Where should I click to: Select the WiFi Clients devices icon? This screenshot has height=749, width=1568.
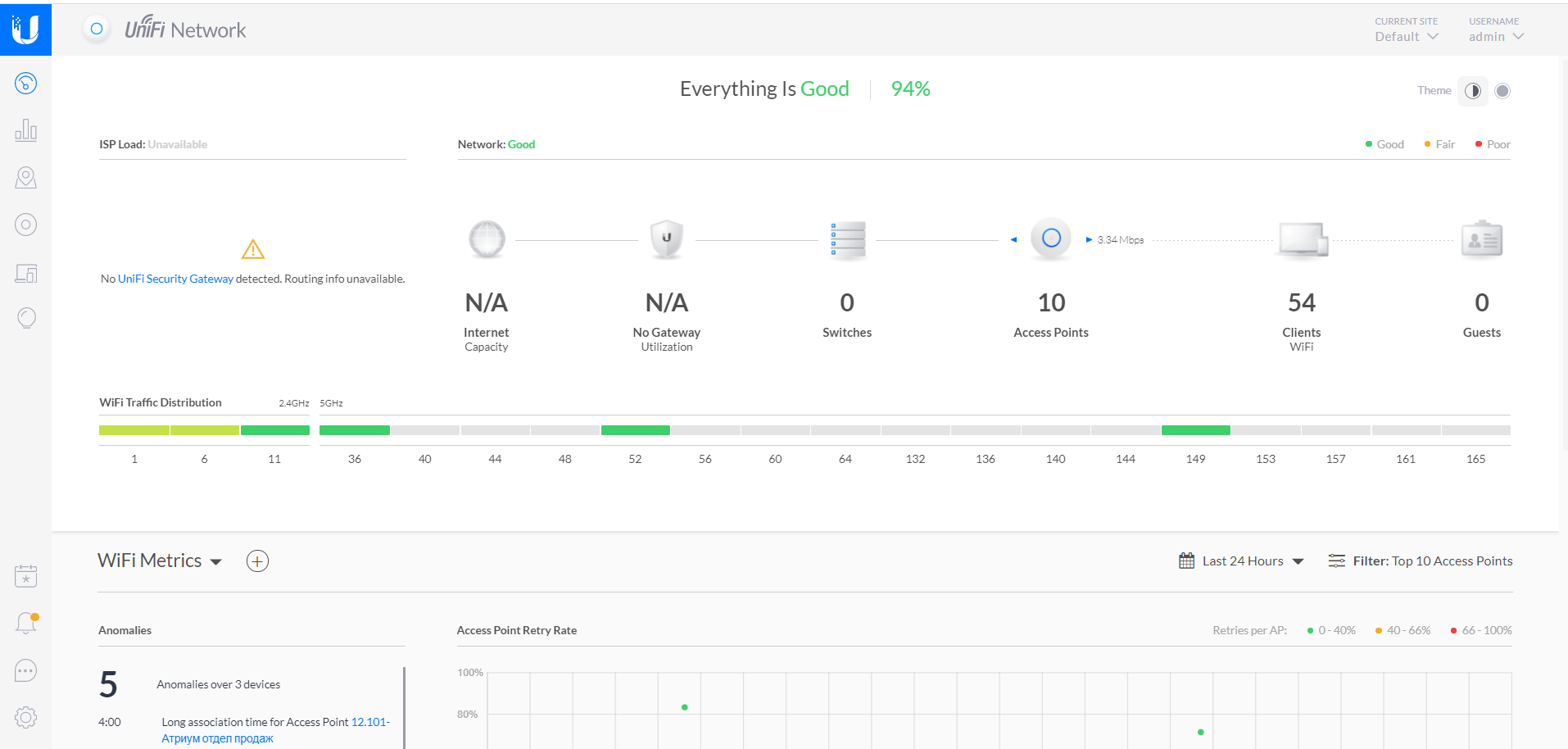coord(1303,240)
